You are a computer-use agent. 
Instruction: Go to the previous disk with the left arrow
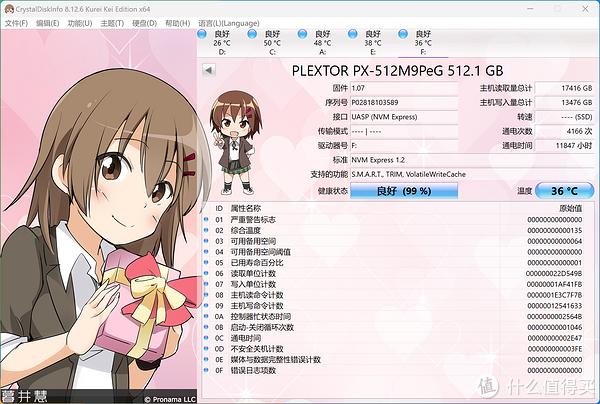[x=209, y=70]
